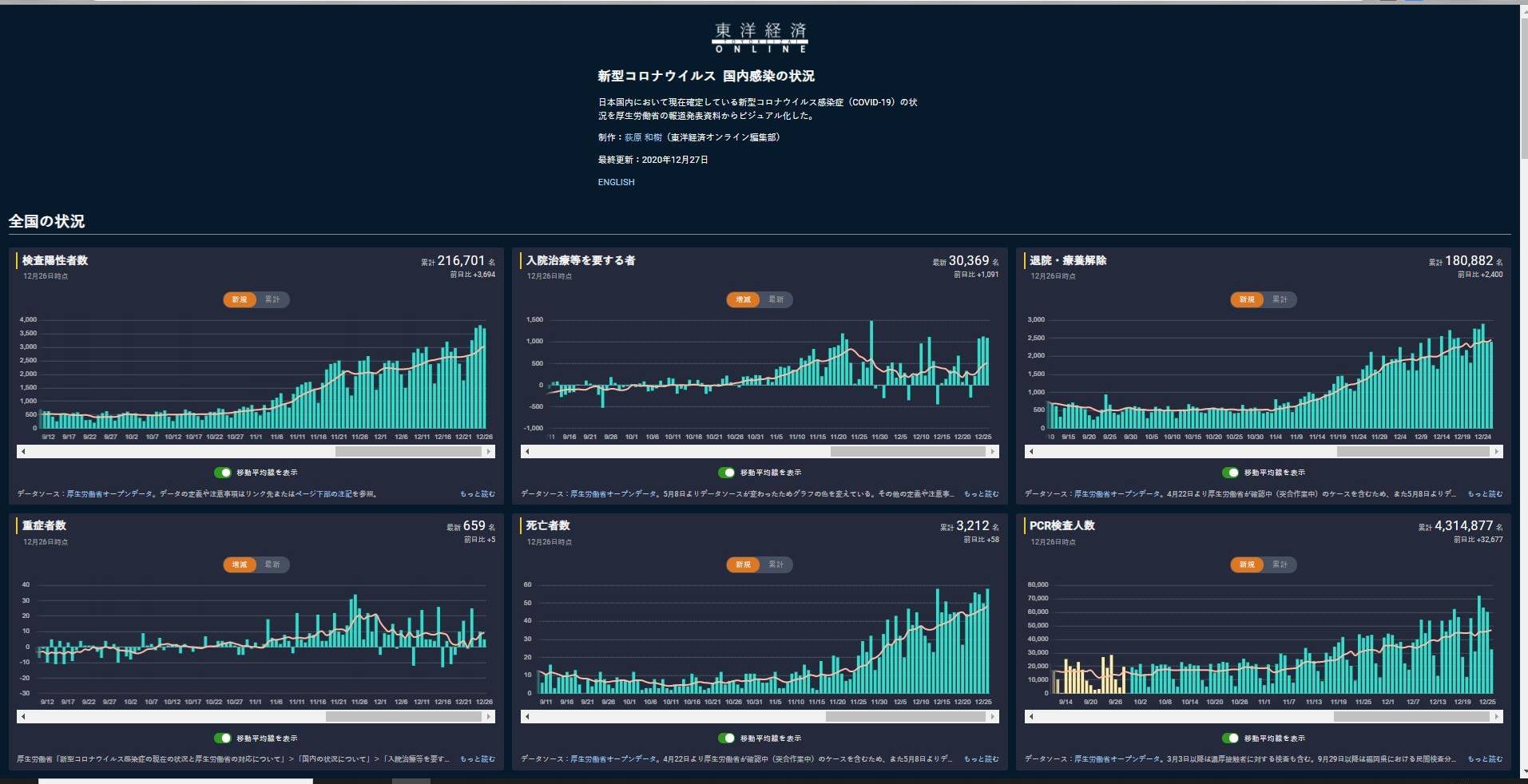The height and width of the screenshot is (784, 1528).
Task: Disable moving average line on 死亡者数 chart
Action: click(x=727, y=738)
